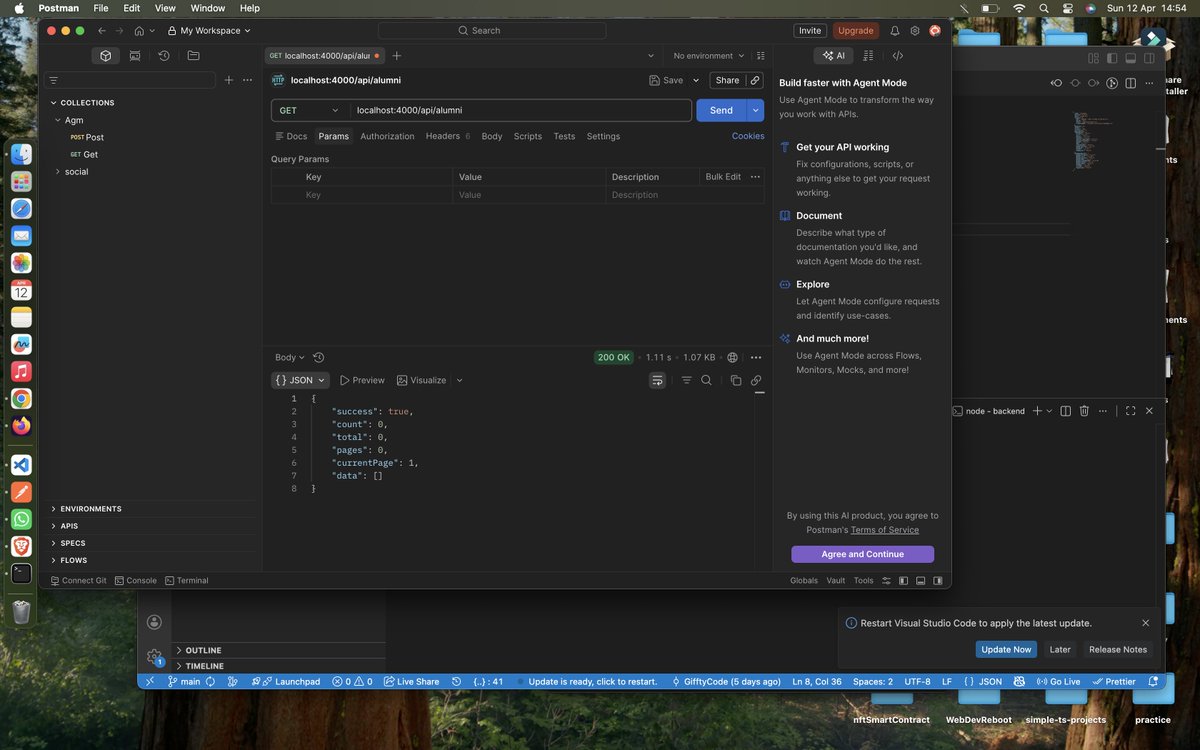Open the sidebar three-dot options icon
1200x750 pixels.
click(x=247, y=80)
